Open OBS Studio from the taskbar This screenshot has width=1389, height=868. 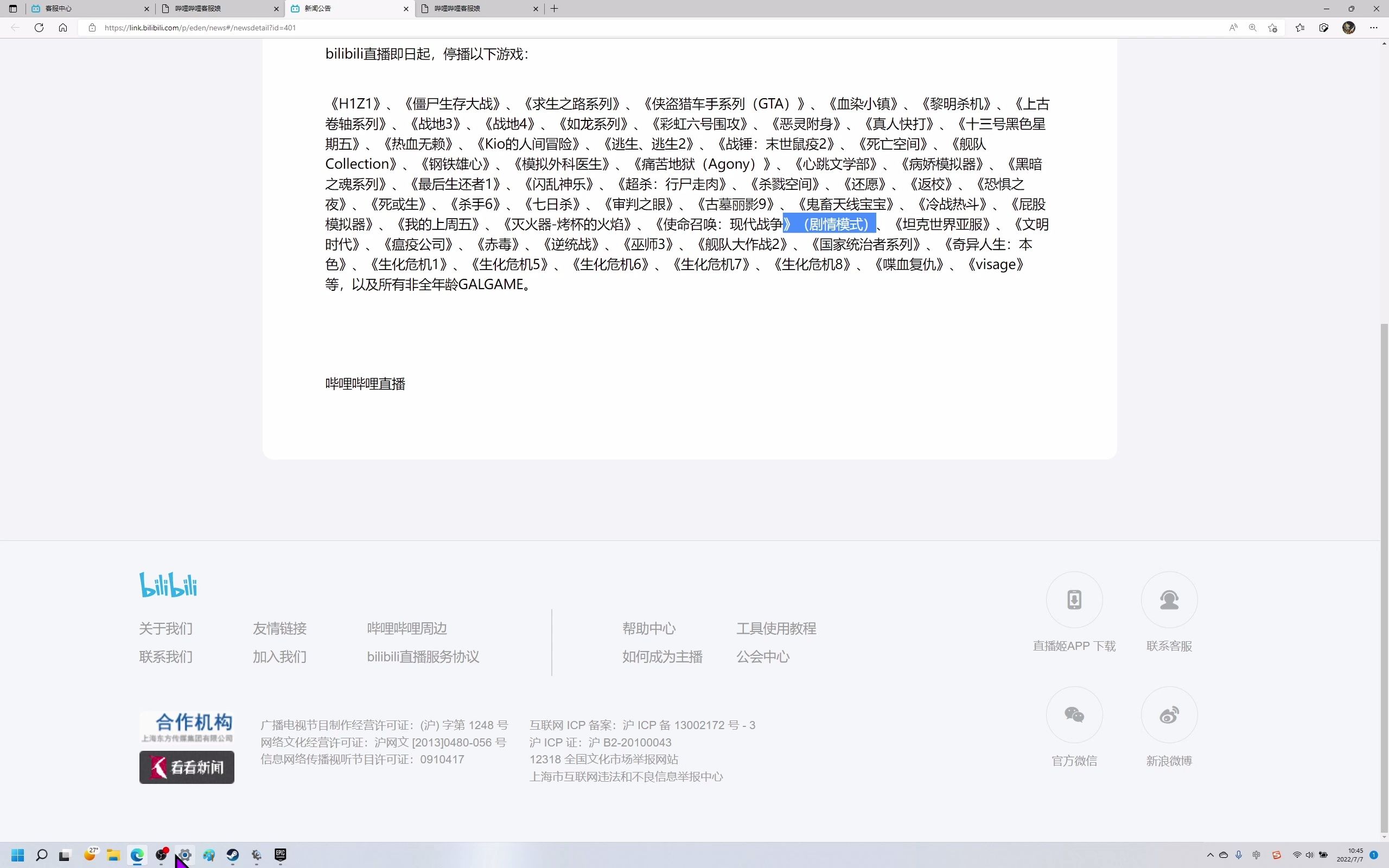pos(161,856)
